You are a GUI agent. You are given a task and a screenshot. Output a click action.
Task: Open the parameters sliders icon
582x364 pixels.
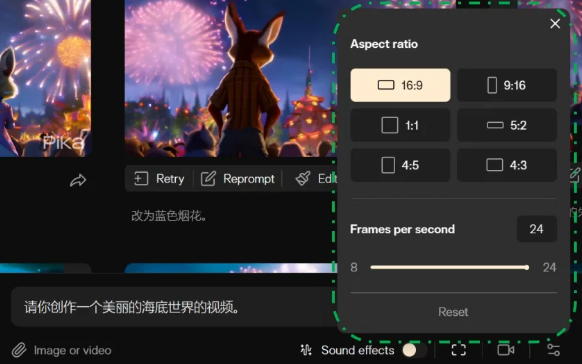553,350
